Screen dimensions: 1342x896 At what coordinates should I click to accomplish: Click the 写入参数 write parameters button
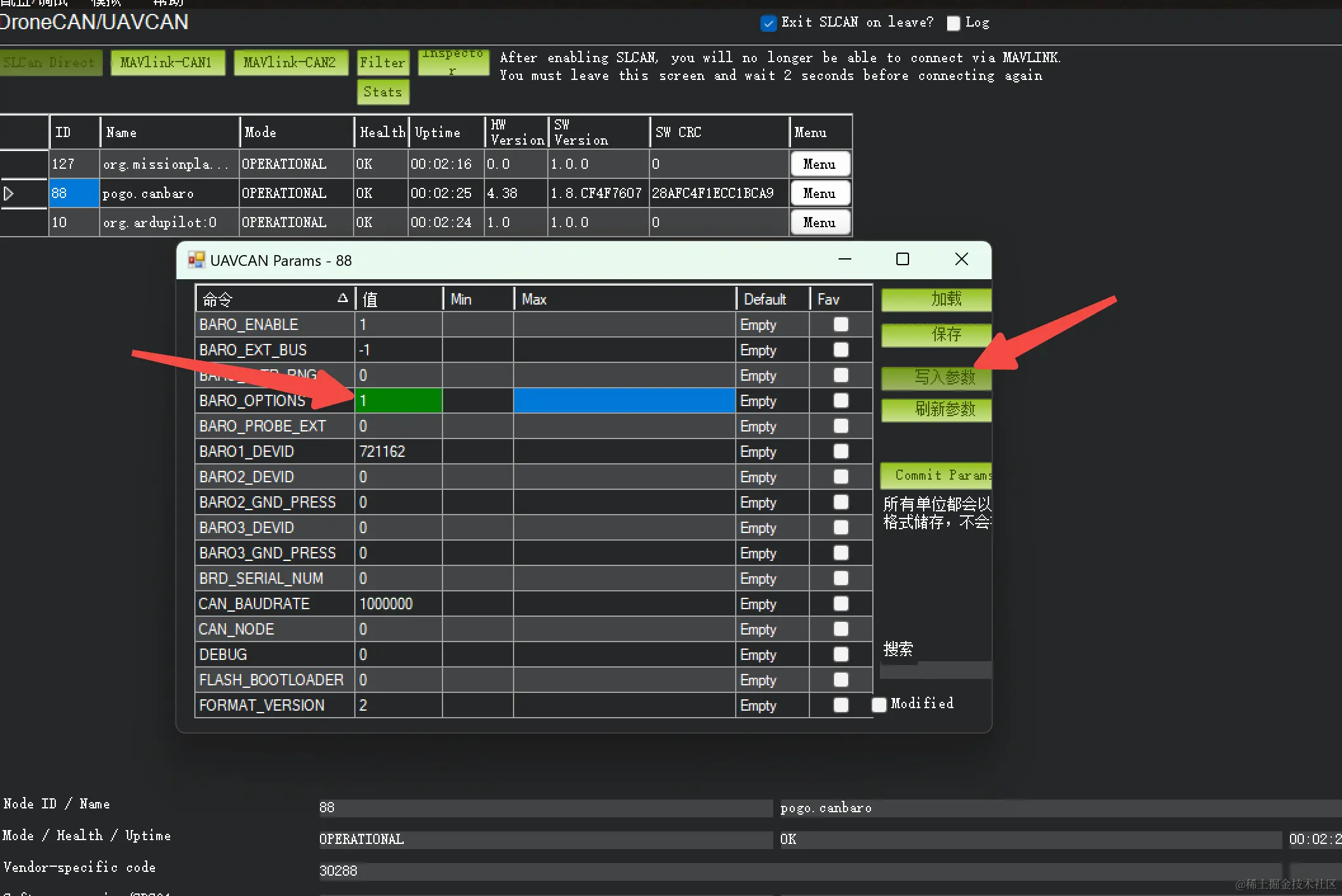point(935,378)
